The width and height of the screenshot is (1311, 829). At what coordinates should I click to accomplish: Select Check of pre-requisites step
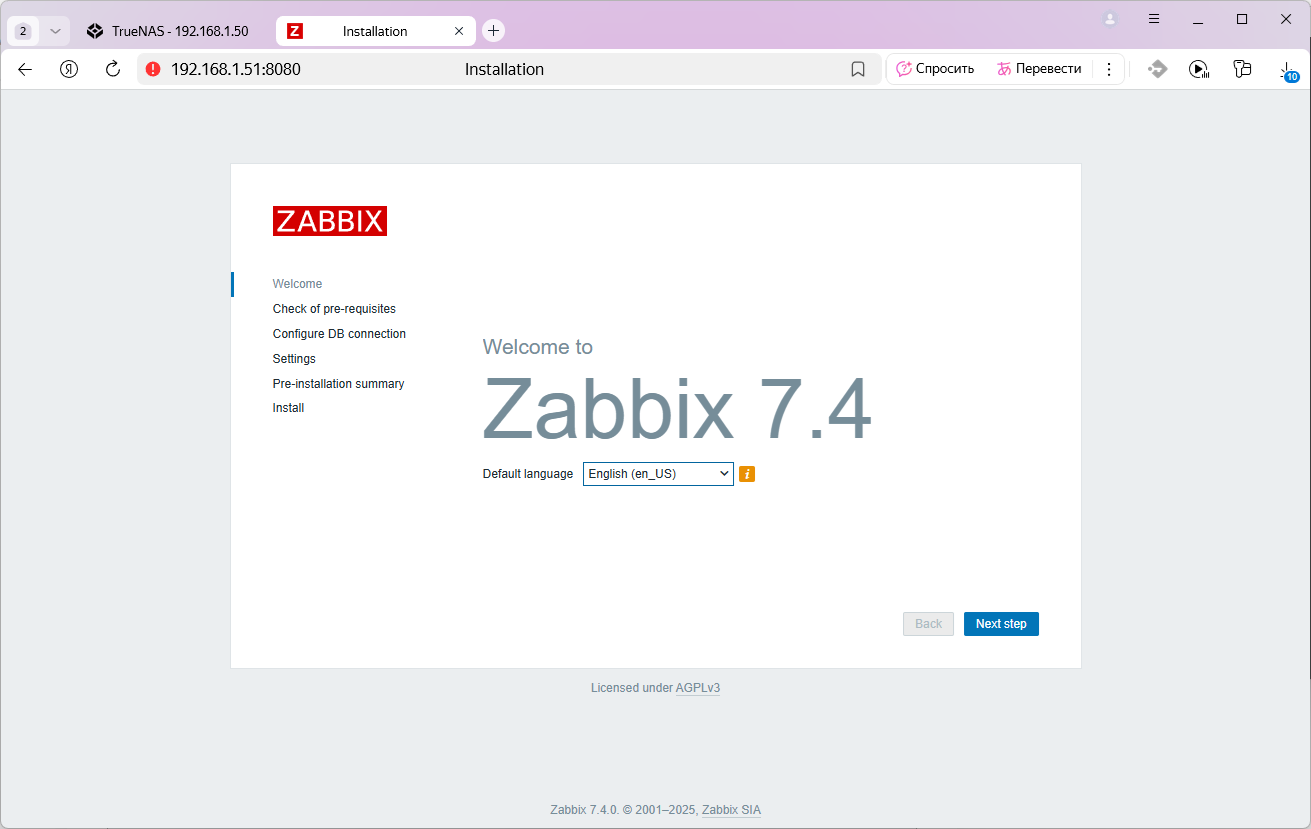[x=334, y=309]
